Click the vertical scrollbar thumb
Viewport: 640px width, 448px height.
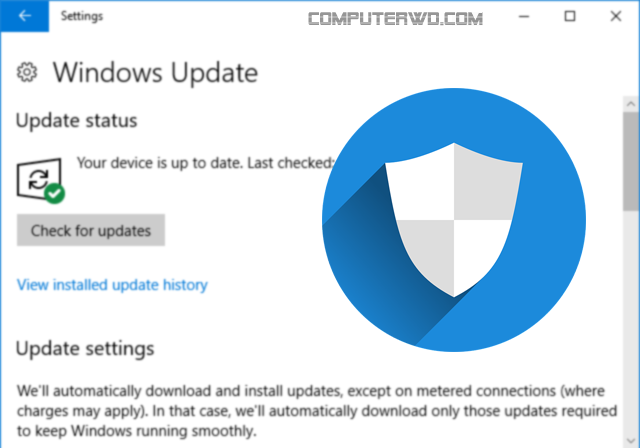pyautogui.click(x=631, y=162)
